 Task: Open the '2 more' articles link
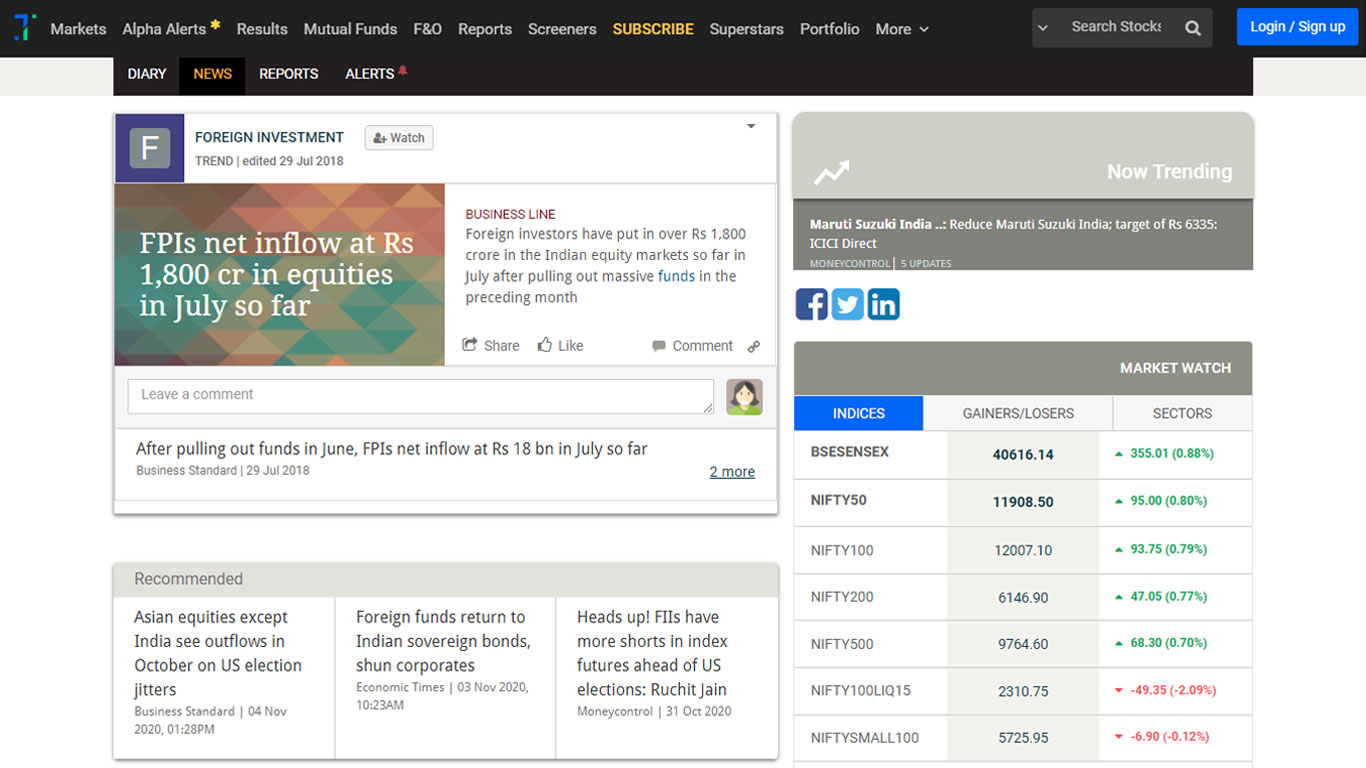pyautogui.click(x=732, y=472)
